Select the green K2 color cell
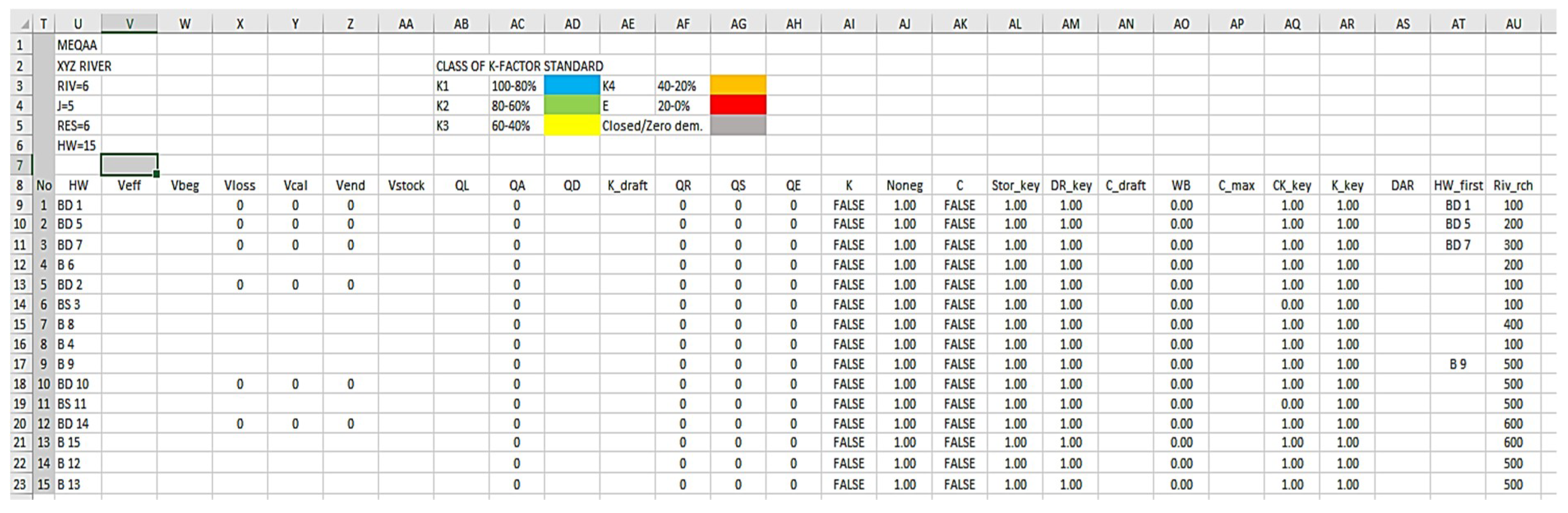Image resolution: width=1568 pixels, height=513 pixels. tap(572, 105)
